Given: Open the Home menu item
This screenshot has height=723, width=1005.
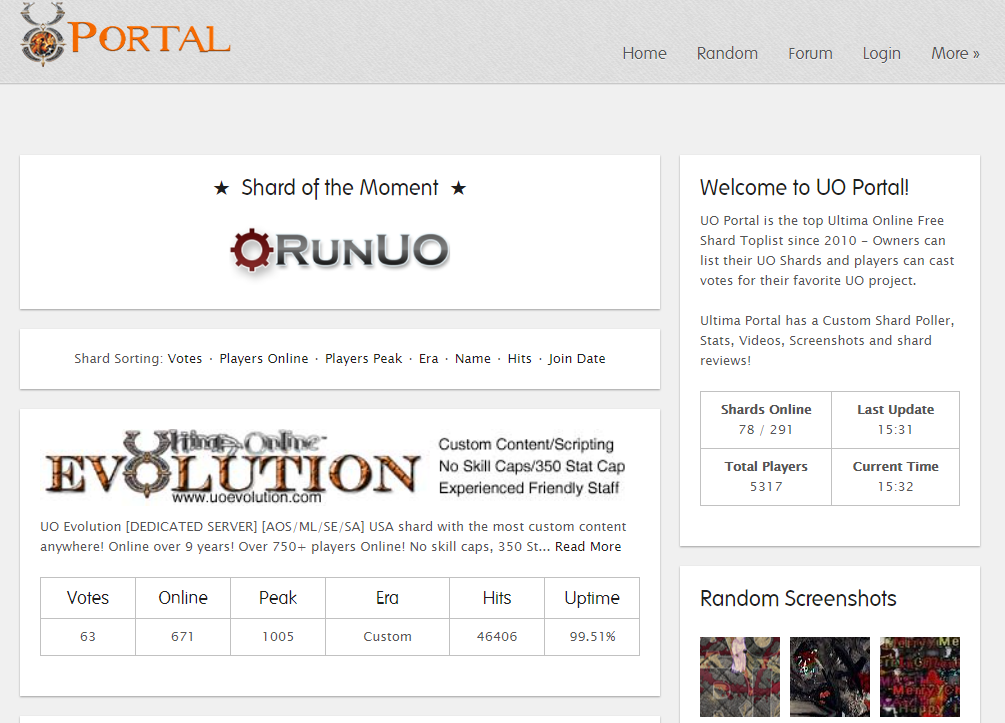Looking at the screenshot, I should (x=644, y=53).
